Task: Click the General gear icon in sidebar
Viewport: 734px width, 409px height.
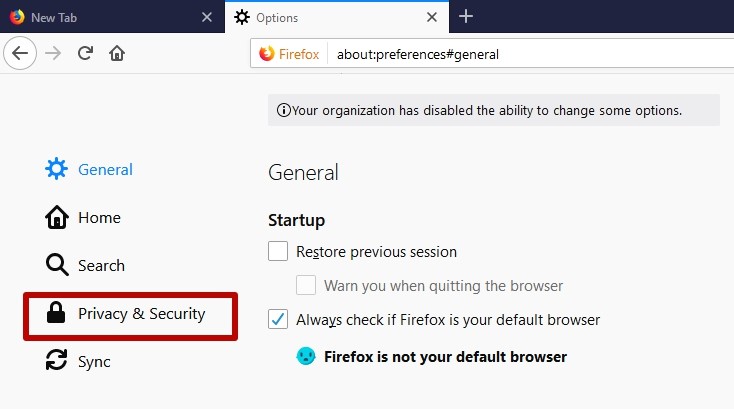Action: click(57, 169)
